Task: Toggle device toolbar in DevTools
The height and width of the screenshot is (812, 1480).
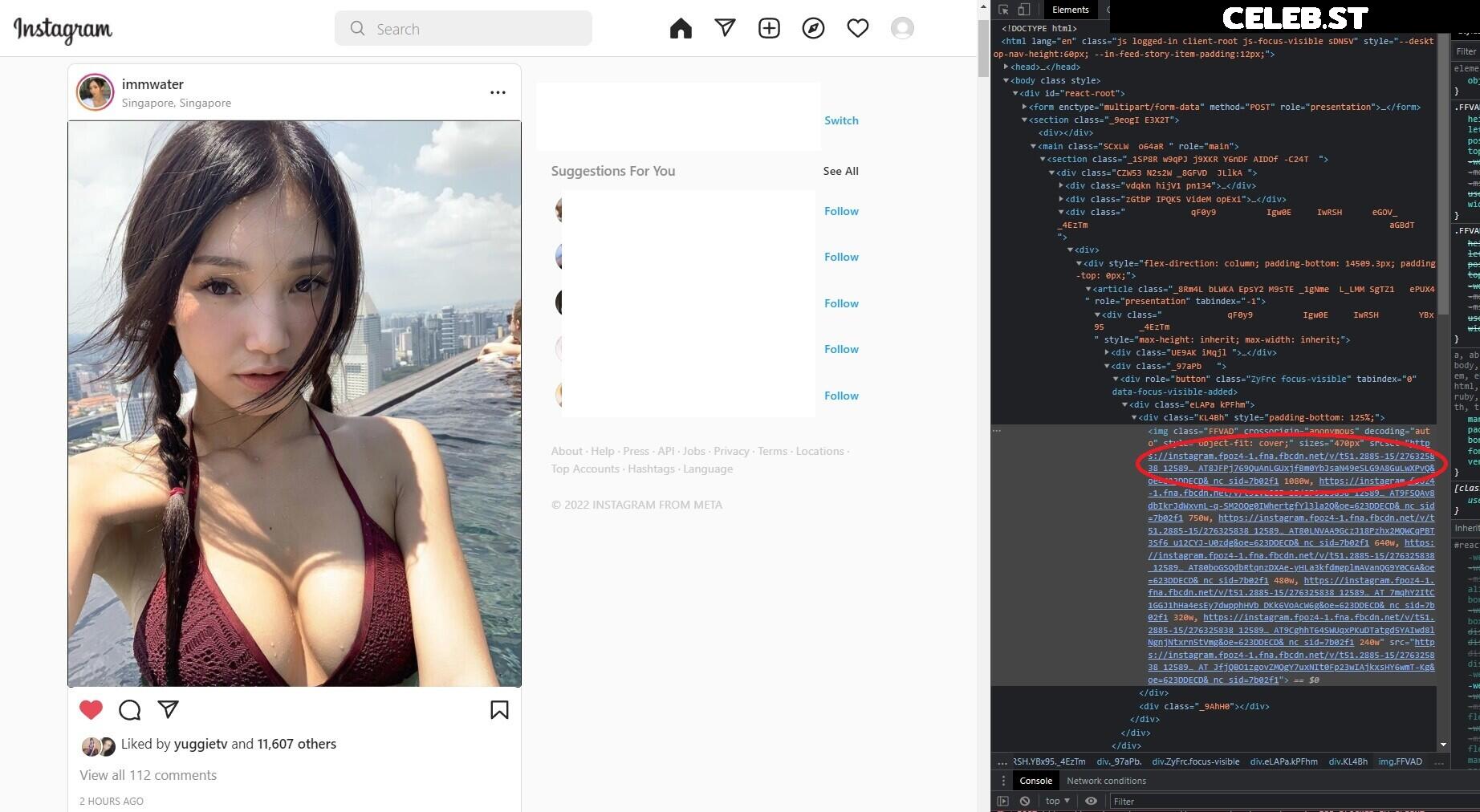Action: pyautogui.click(x=1024, y=10)
